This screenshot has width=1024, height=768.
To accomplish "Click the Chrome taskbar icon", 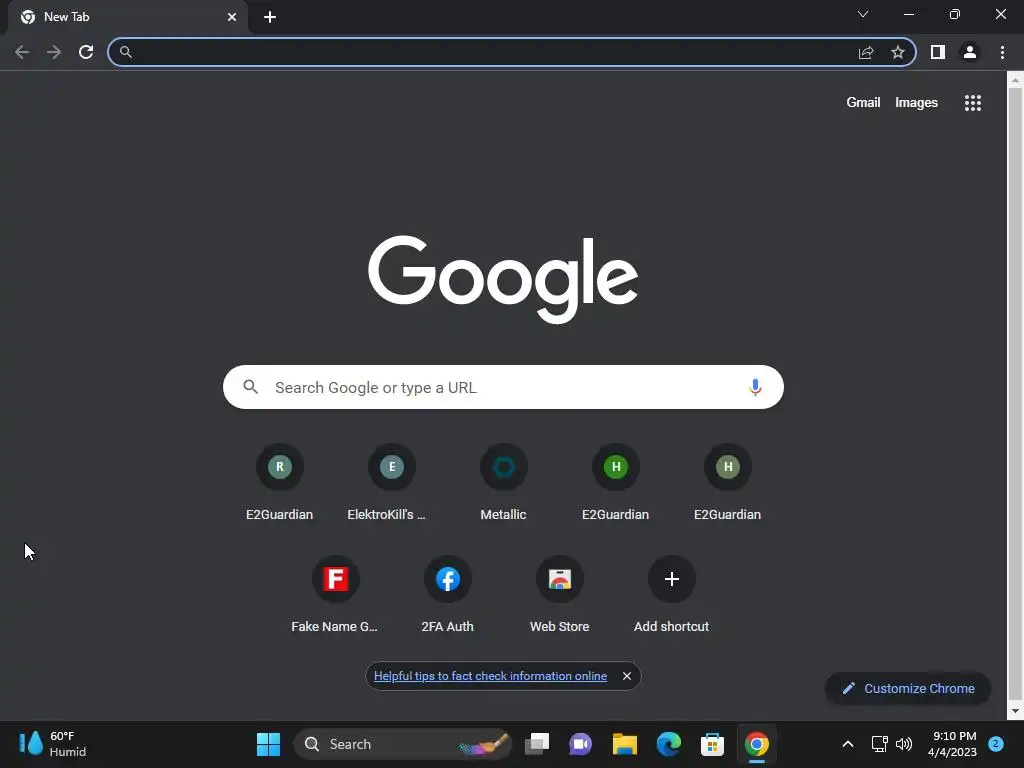I will pyautogui.click(x=757, y=744).
